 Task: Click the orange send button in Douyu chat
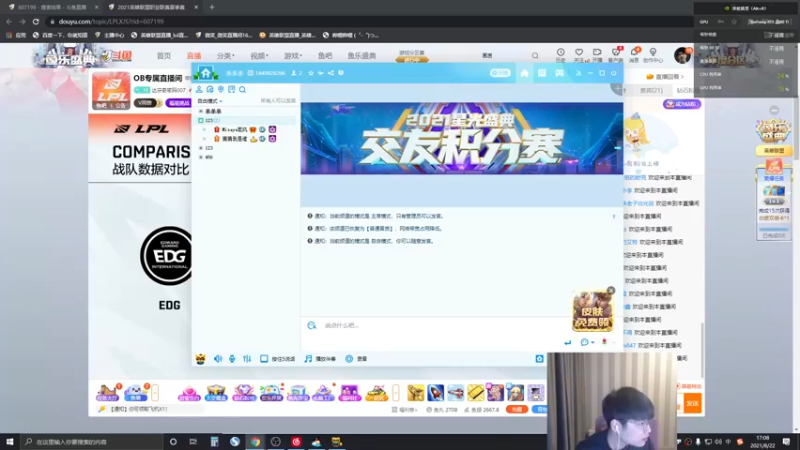pos(692,403)
